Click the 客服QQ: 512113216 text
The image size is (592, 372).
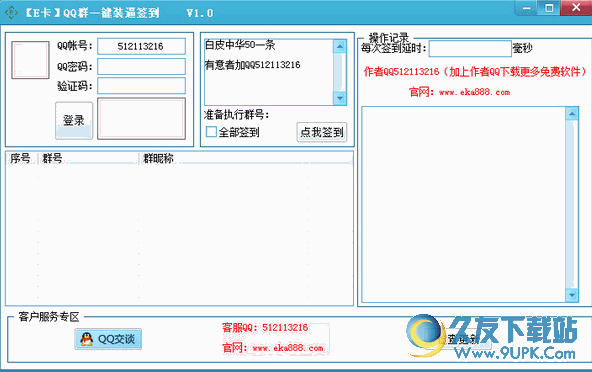265,327
